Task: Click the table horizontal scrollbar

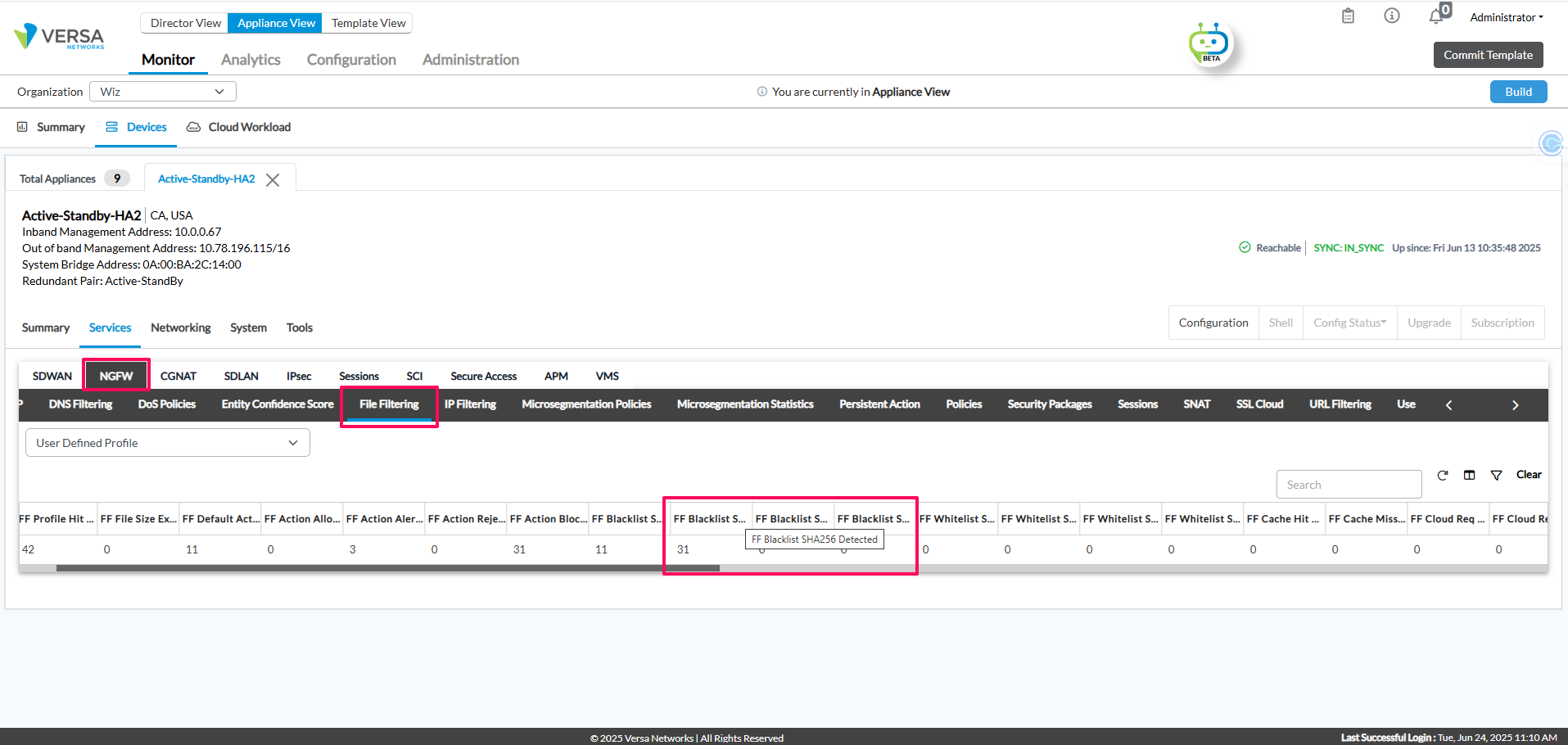Action: tap(387, 568)
